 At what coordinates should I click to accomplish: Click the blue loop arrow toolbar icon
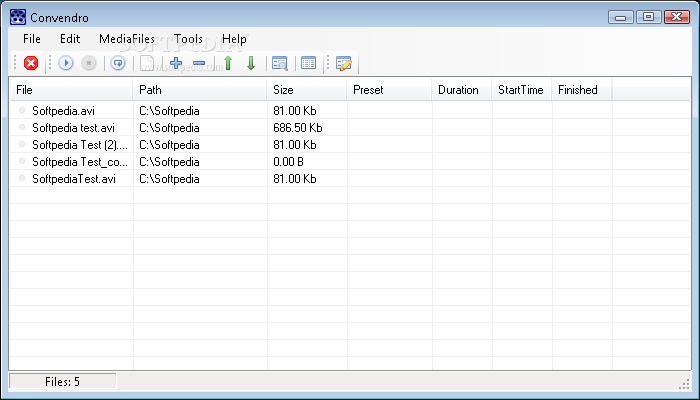118,63
